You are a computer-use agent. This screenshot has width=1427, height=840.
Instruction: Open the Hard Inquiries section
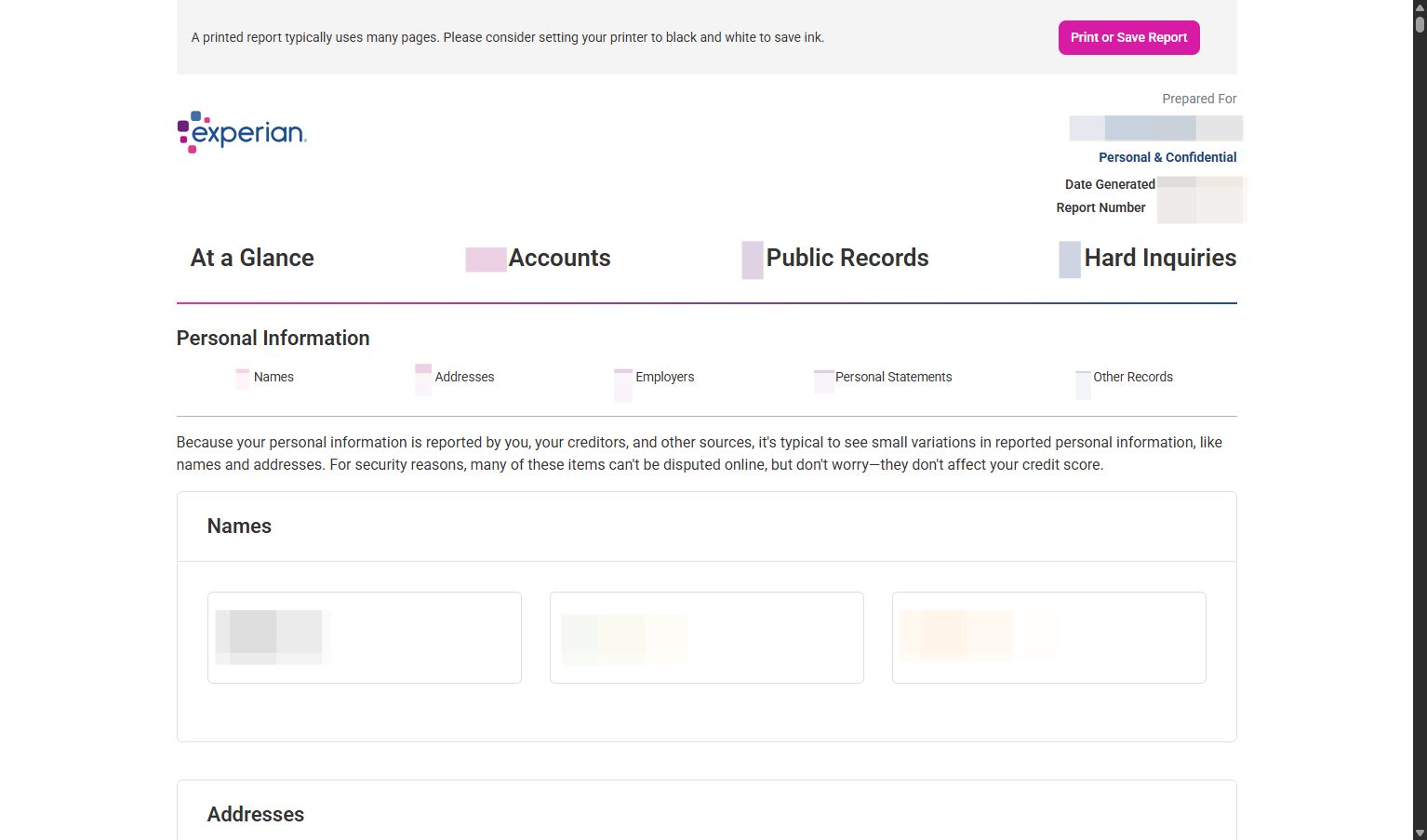[x=1160, y=258]
